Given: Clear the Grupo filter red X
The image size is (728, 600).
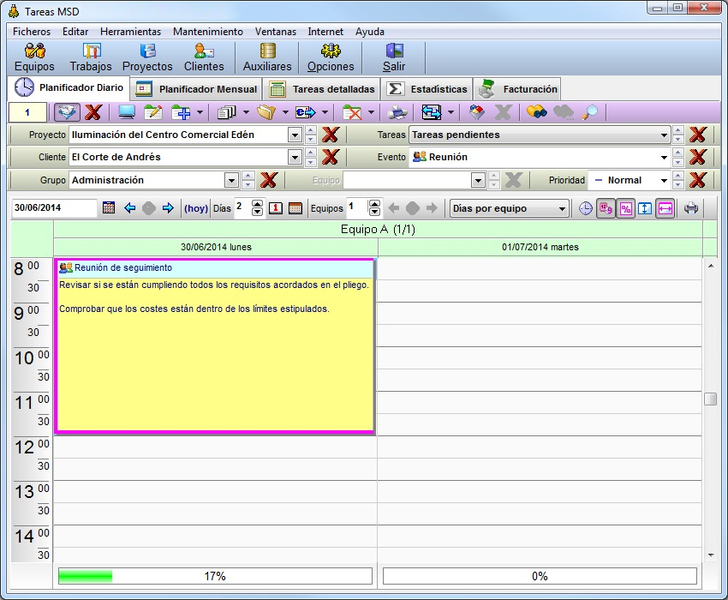Looking at the screenshot, I should coord(268,180).
